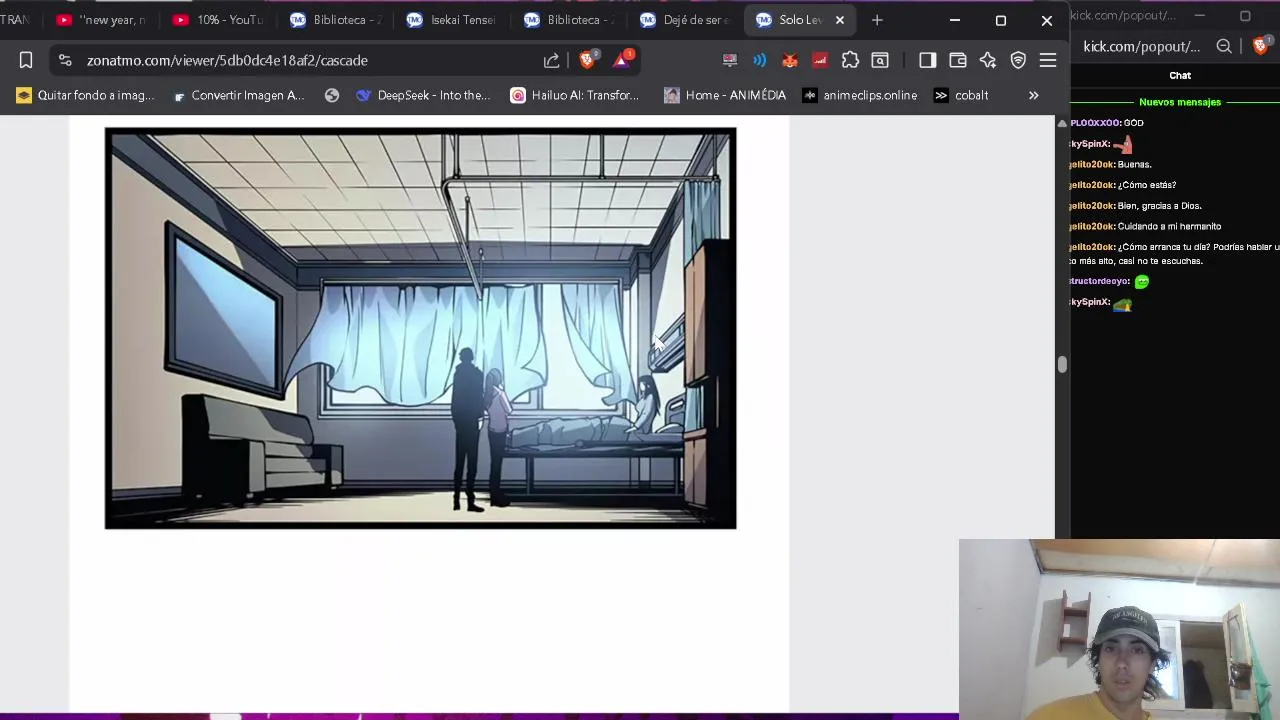Switch to the "new year" YouTube tab
This screenshot has width=1280, height=720.
(101, 20)
